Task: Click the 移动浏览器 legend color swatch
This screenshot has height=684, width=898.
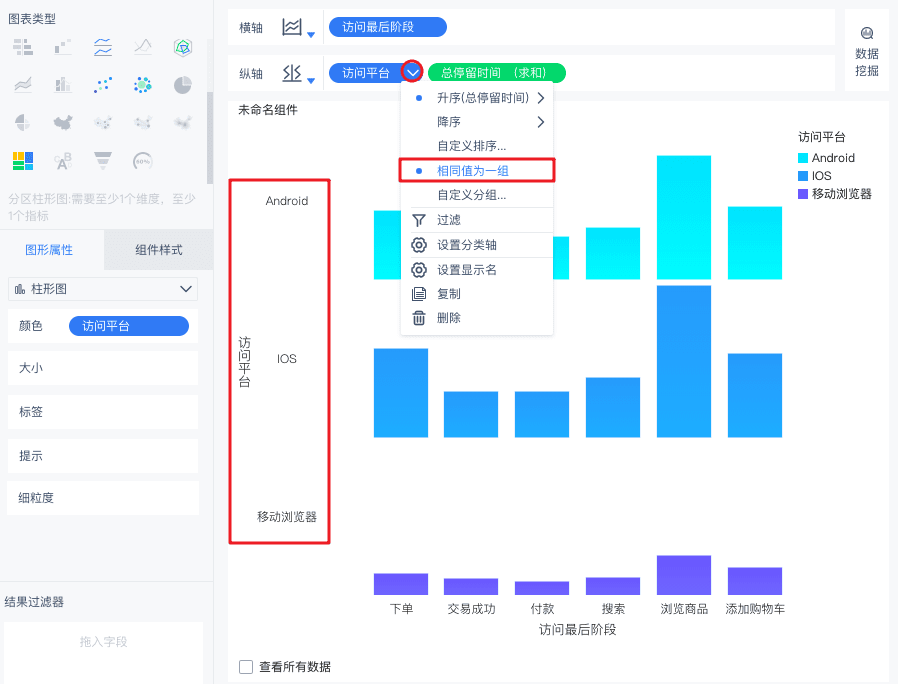Action: [x=803, y=194]
